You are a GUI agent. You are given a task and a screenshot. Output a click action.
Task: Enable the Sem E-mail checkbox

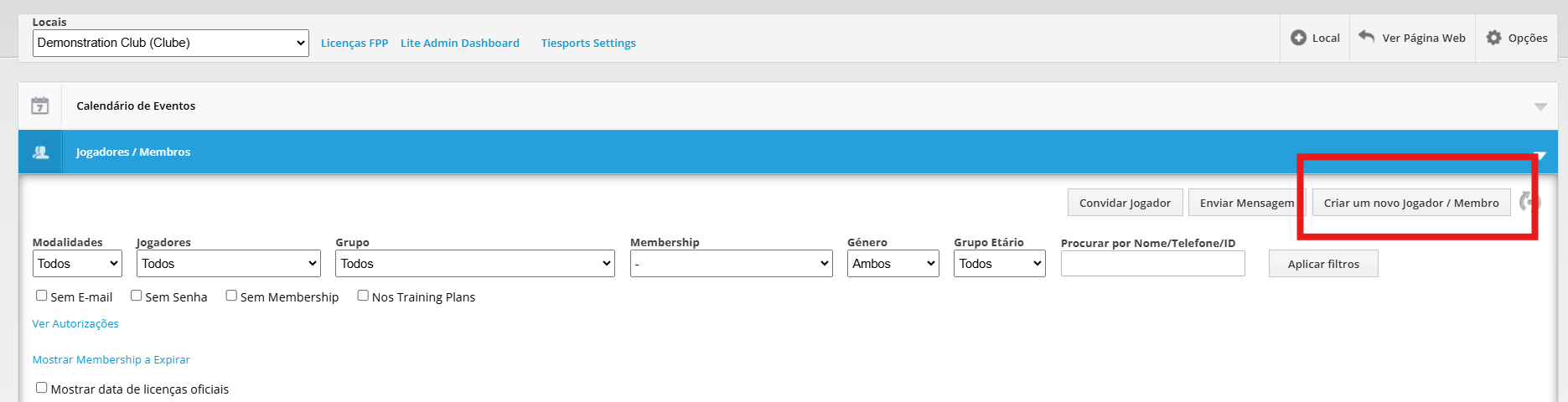41,296
